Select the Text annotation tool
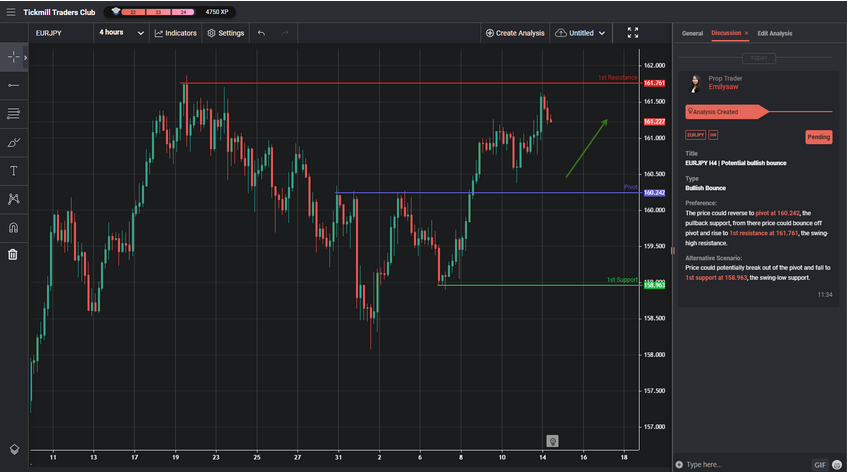 click(x=14, y=171)
